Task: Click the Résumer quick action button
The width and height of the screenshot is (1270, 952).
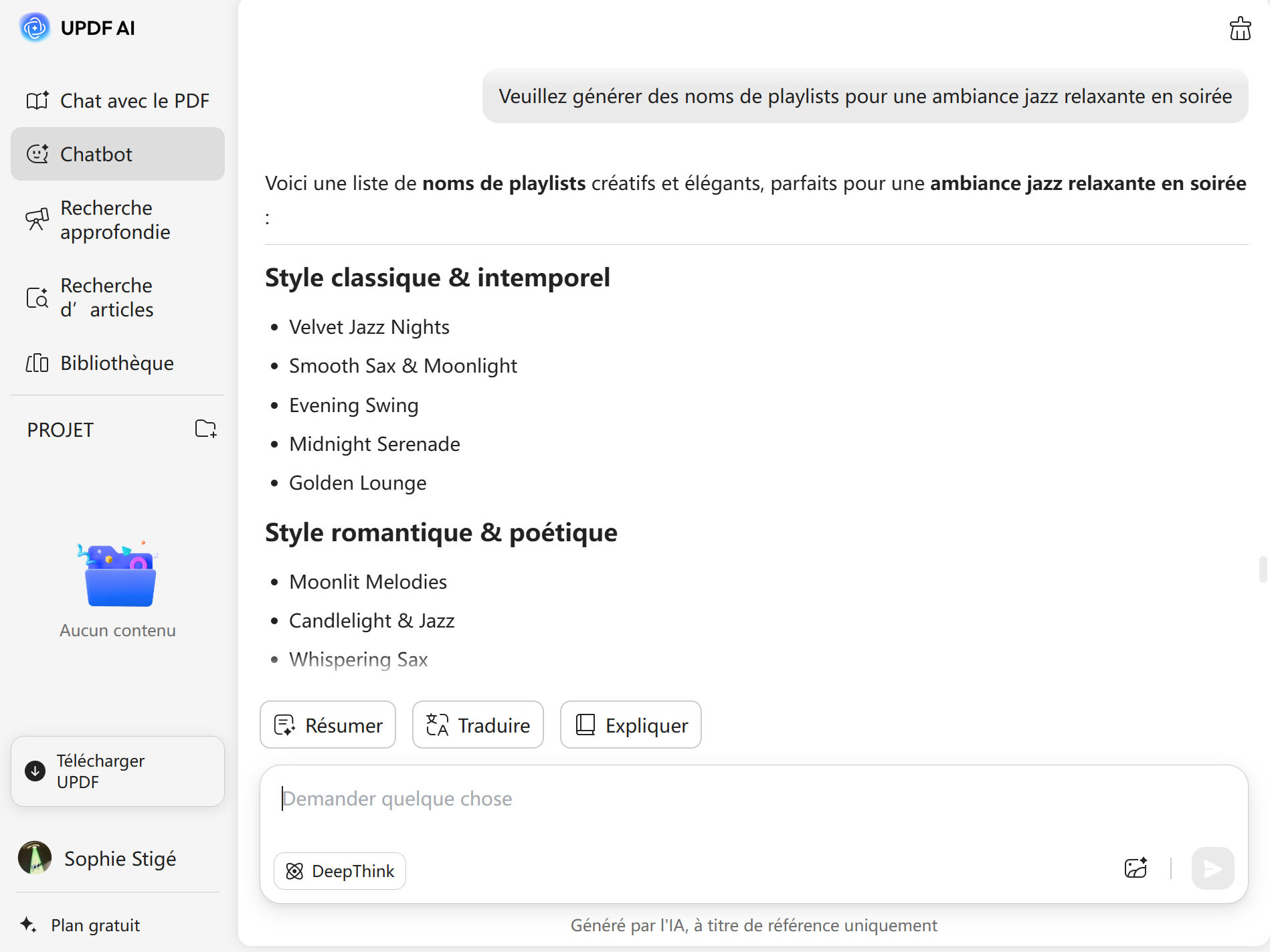Action: 328,725
